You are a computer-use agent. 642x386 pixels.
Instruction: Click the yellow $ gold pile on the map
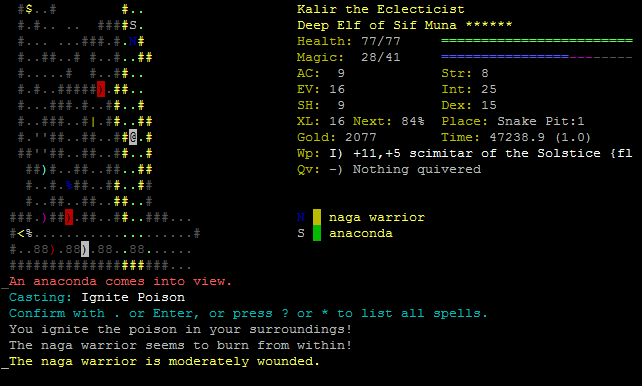(29, 9)
